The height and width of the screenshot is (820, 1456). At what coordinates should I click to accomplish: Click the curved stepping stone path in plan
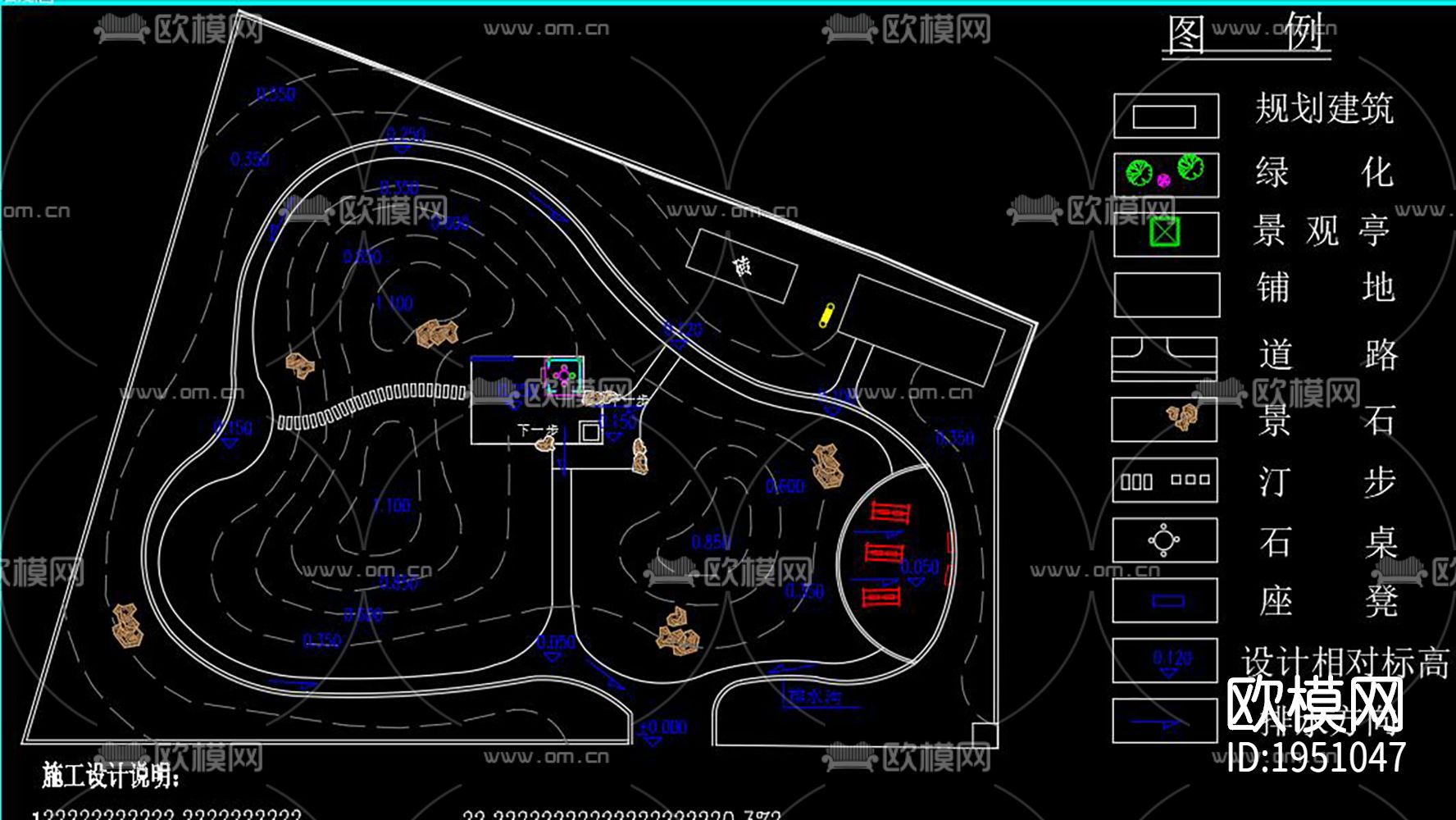(372, 404)
